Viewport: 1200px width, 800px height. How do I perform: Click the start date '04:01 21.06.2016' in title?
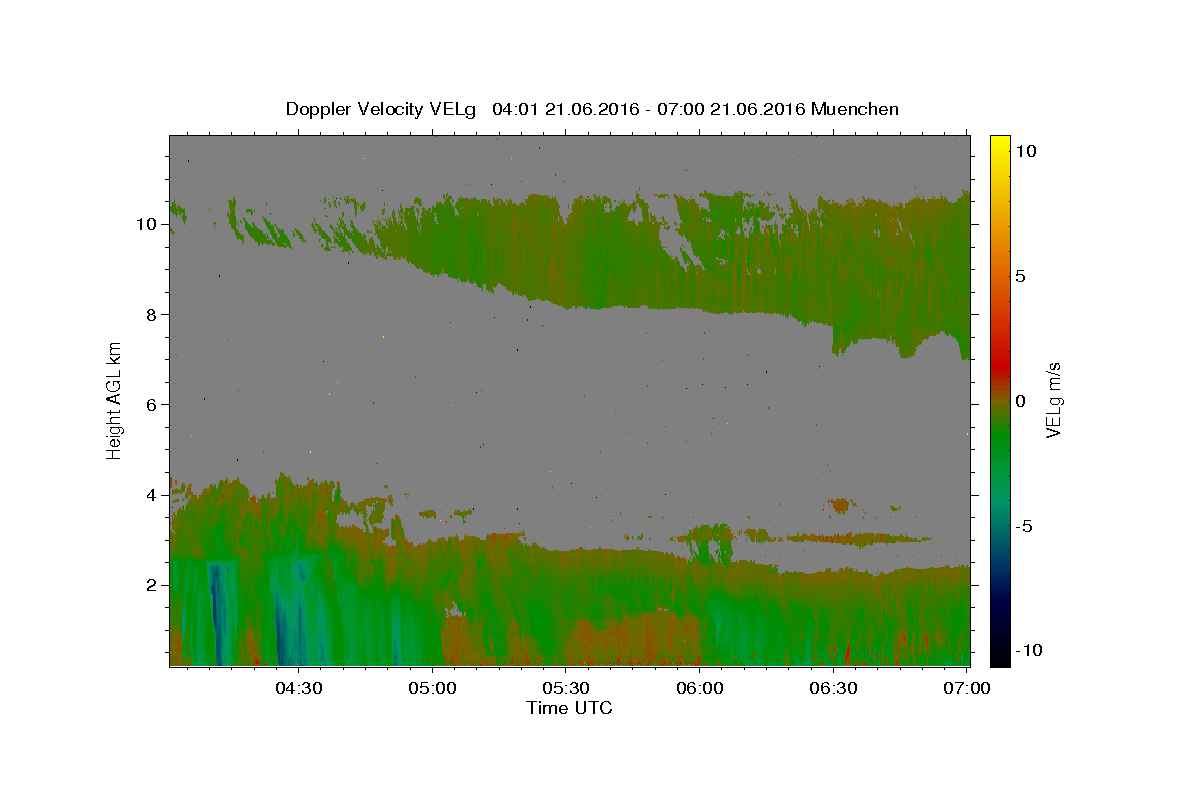(567, 109)
